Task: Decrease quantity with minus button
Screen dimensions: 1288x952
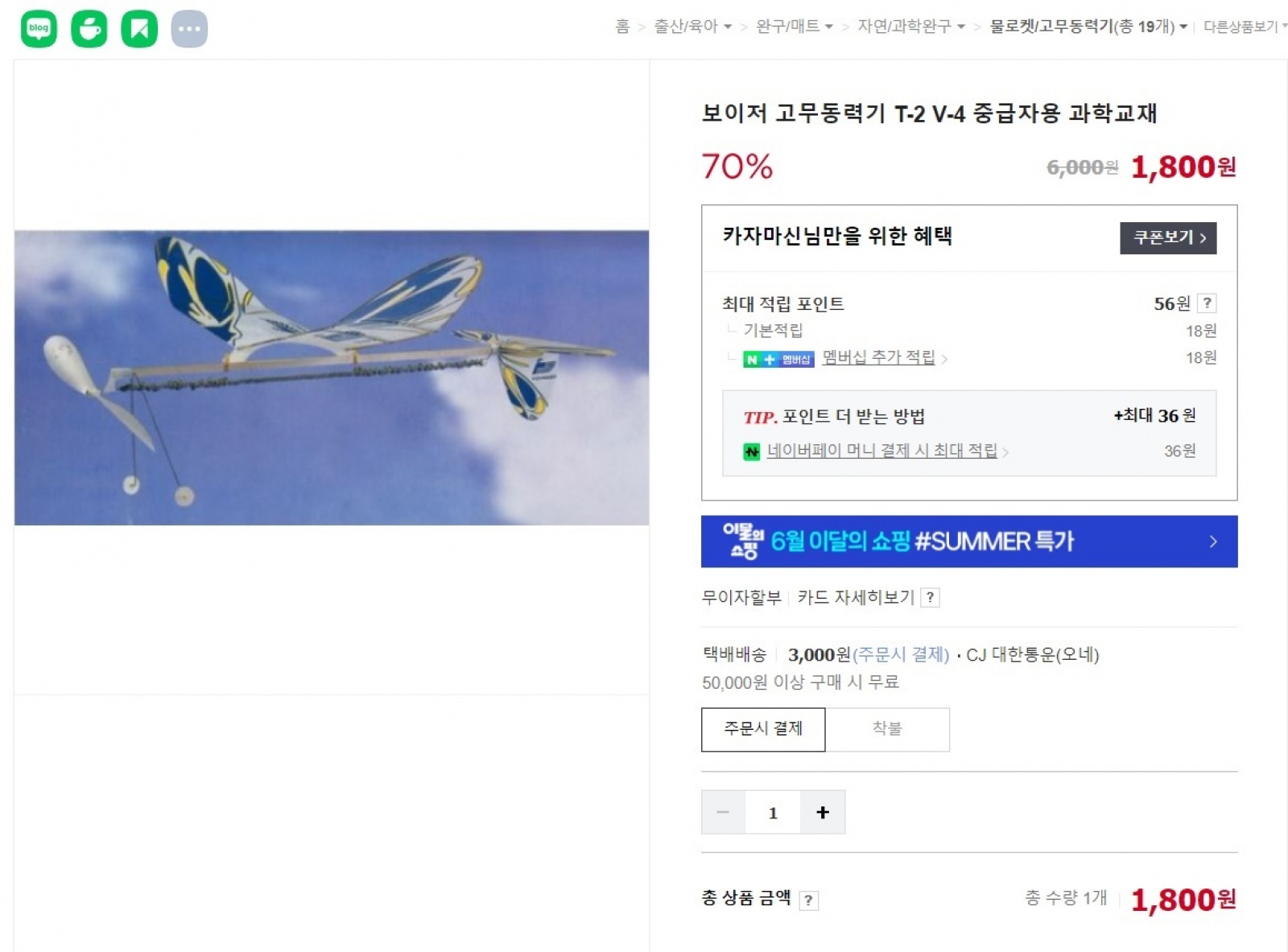Action: (723, 812)
